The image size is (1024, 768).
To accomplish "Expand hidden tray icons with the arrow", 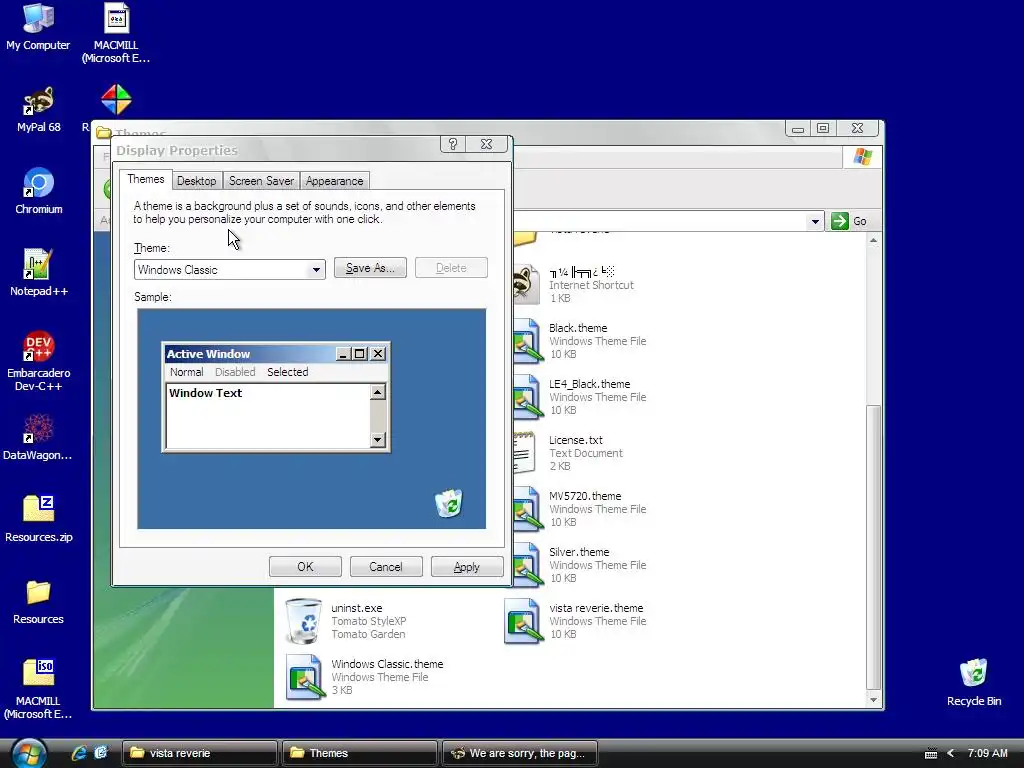I will click(x=951, y=753).
